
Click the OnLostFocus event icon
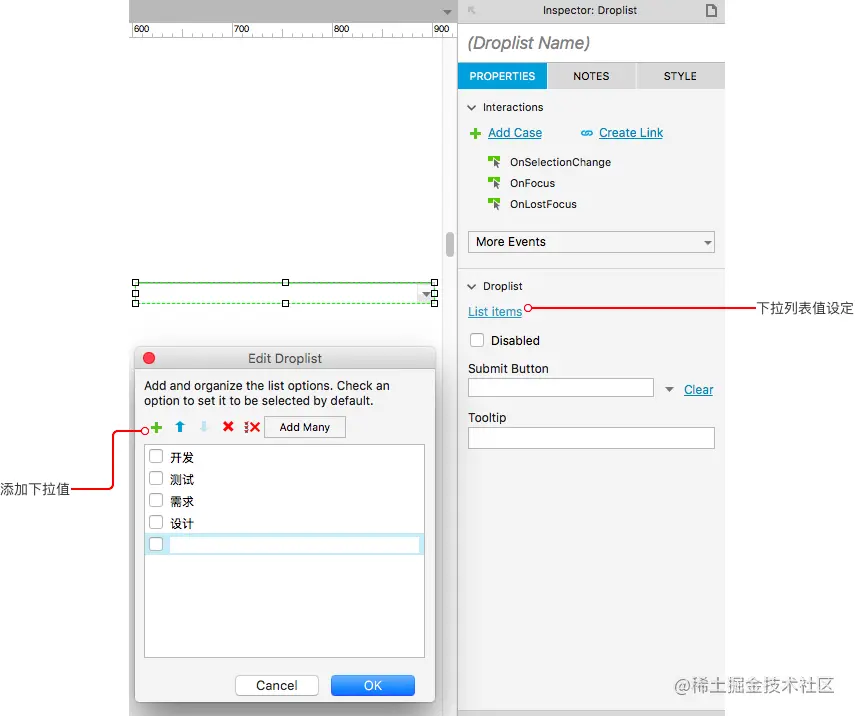[494, 204]
